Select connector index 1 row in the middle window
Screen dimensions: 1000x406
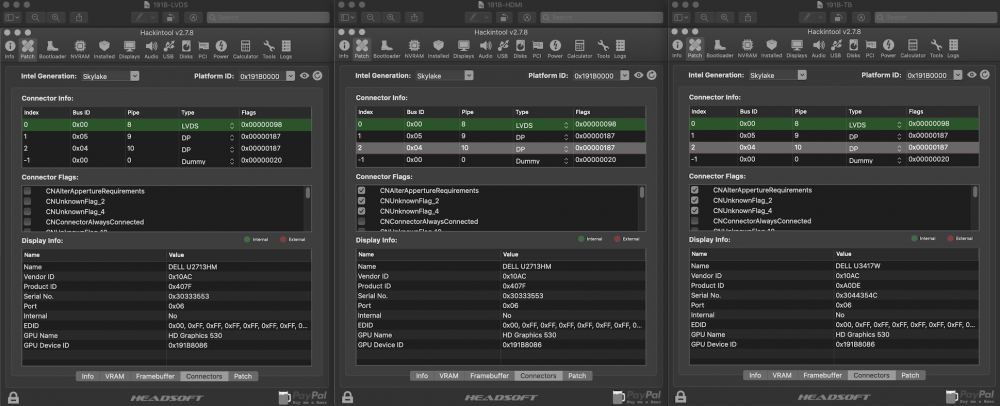(x=501, y=136)
